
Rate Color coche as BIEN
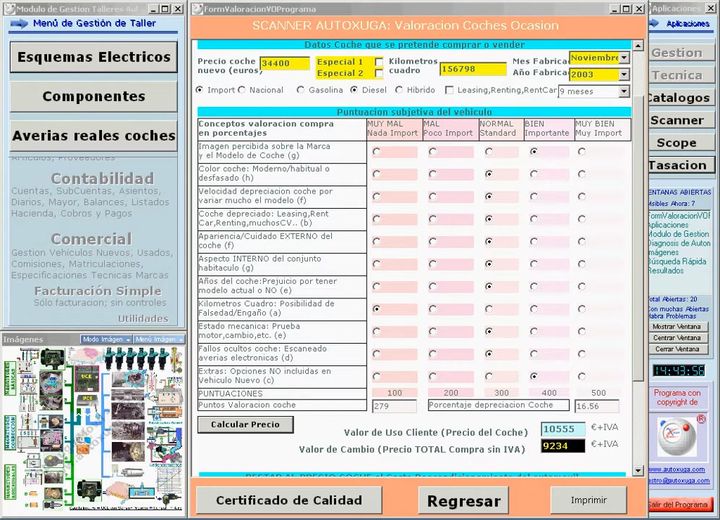pyautogui.click(x=534, y=174)
